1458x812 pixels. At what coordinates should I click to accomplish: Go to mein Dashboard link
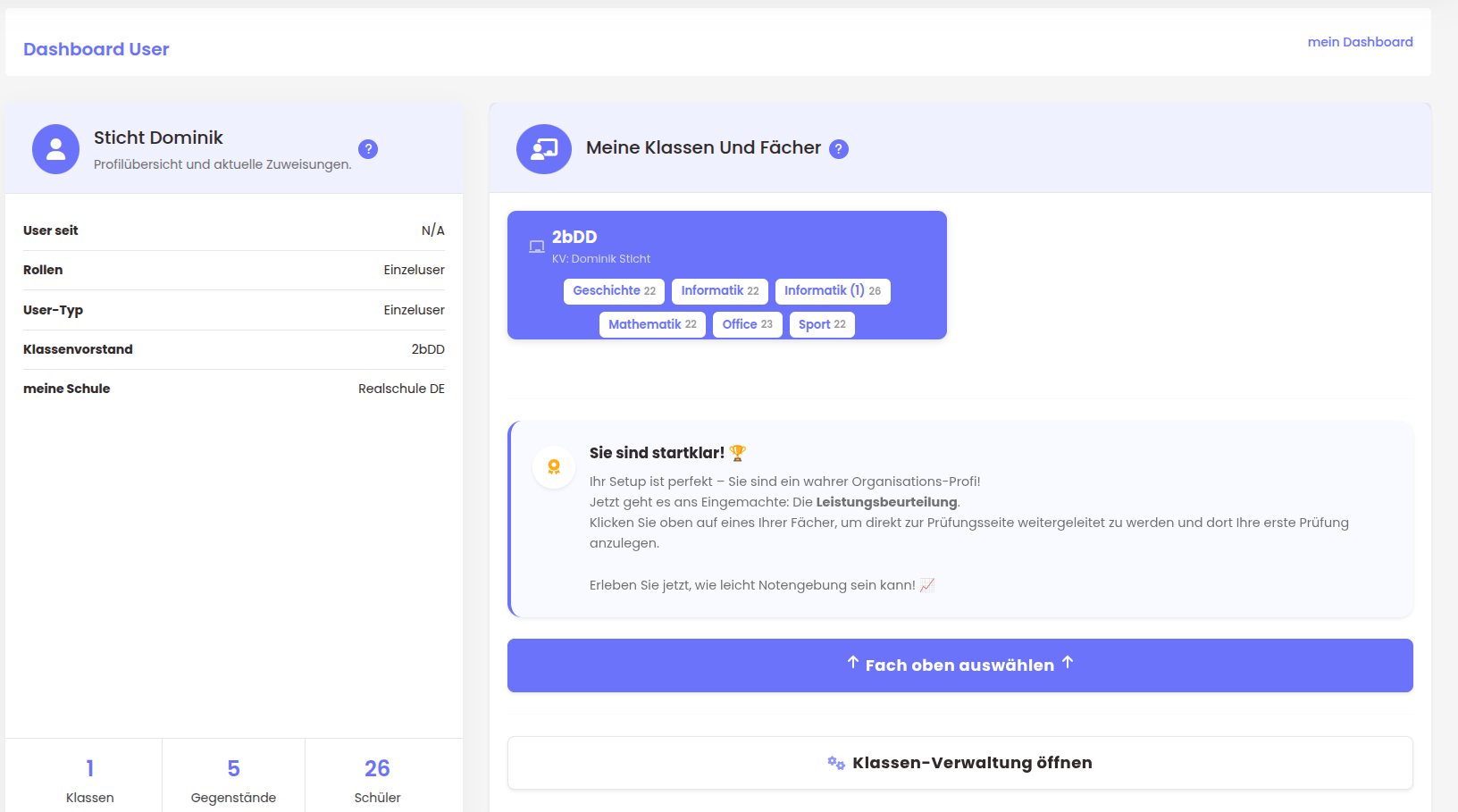point(1360,42)
